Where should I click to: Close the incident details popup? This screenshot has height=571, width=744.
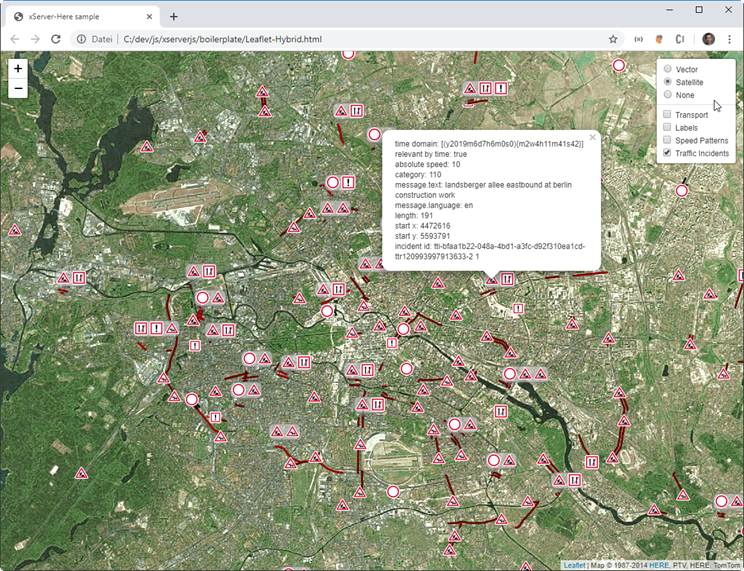pyautogui.click(x=592, y=137)
